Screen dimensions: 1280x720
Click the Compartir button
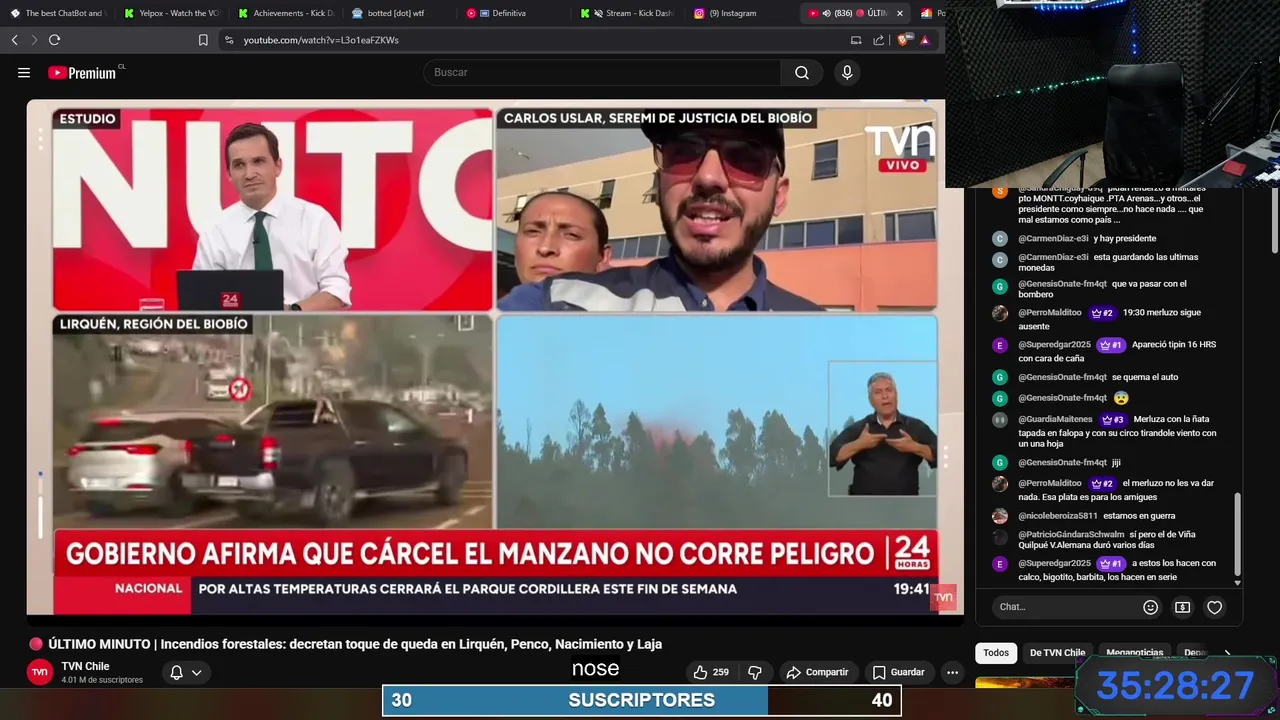[817, 672]
